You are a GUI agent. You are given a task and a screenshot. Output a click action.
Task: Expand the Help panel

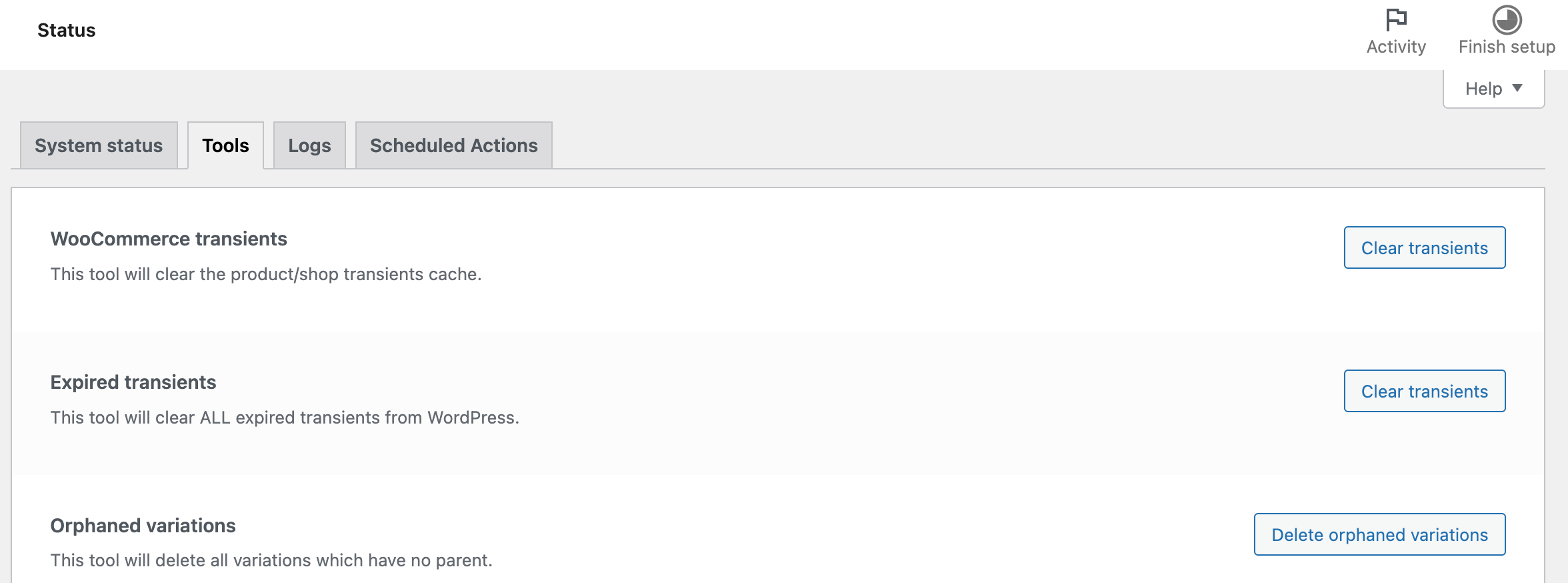(1493, 87)
